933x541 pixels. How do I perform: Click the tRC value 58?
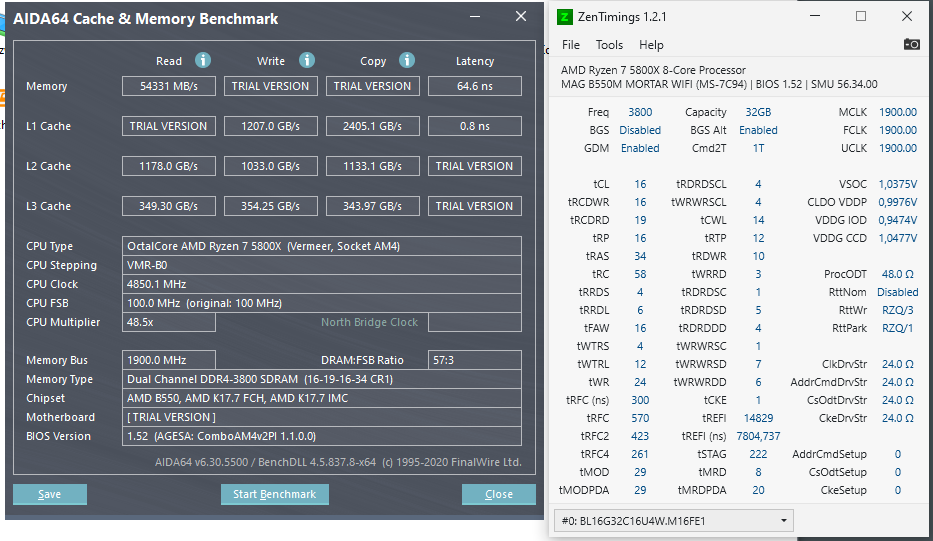640,274
